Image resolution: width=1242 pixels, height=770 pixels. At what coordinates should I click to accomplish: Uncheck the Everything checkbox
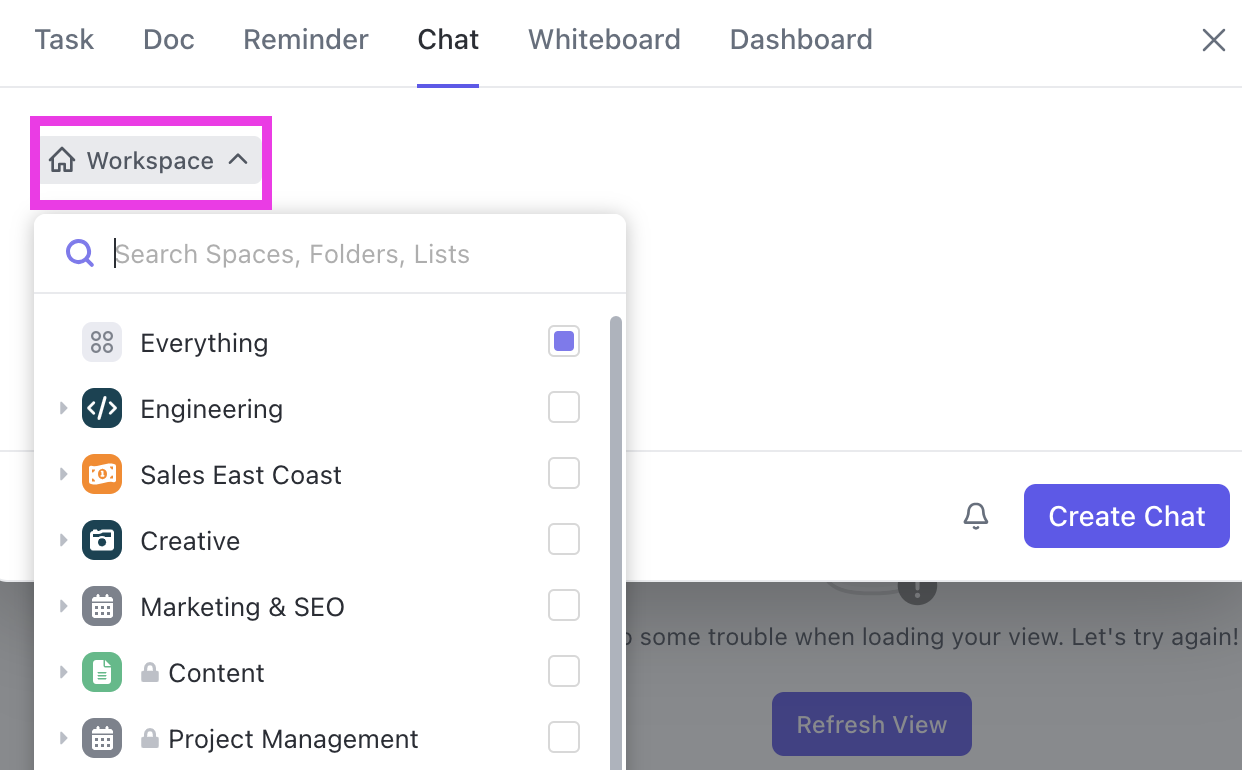click(564, 342)
